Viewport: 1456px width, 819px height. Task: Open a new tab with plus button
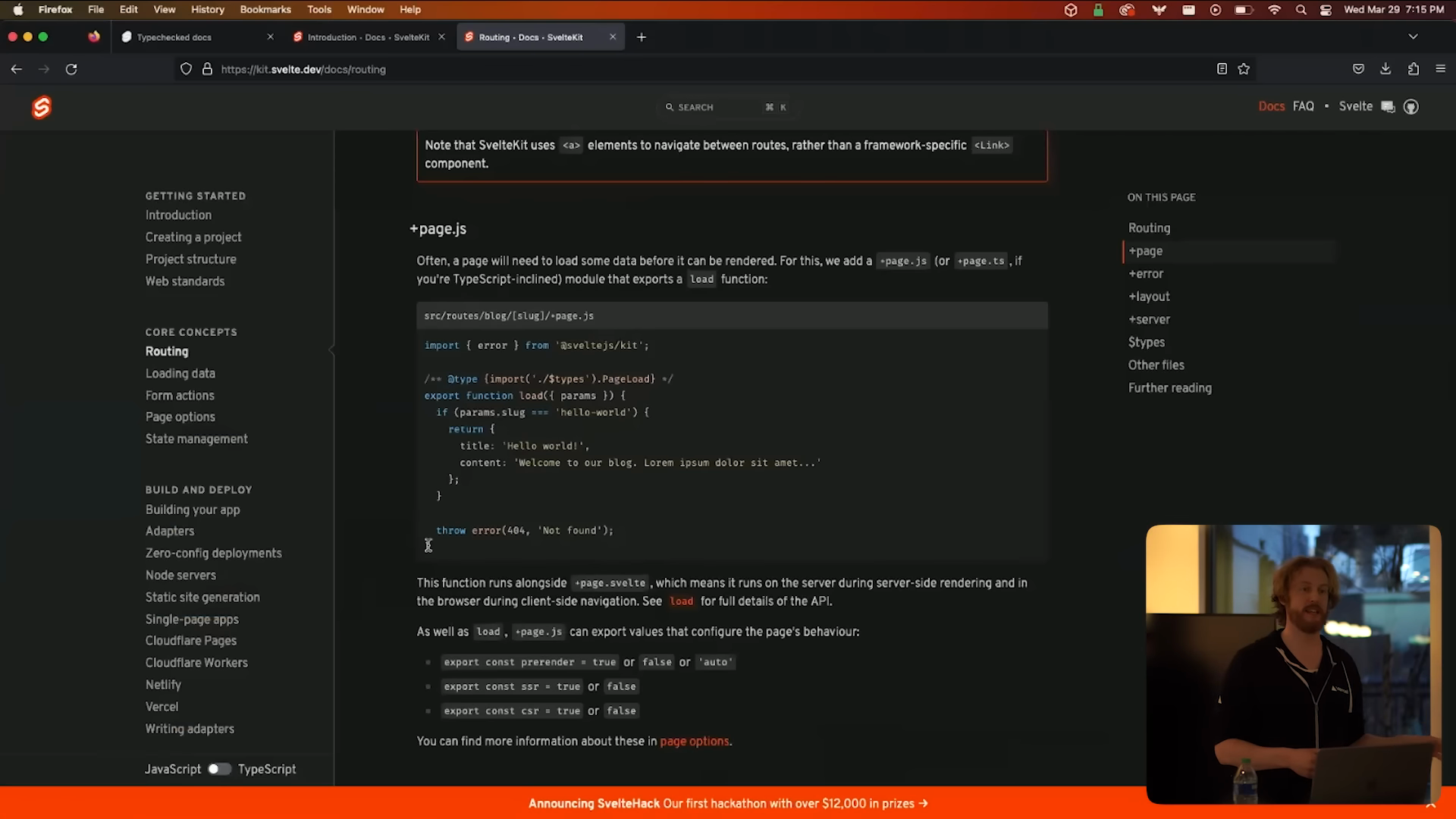pyautogui.click(x=642, y=37)
